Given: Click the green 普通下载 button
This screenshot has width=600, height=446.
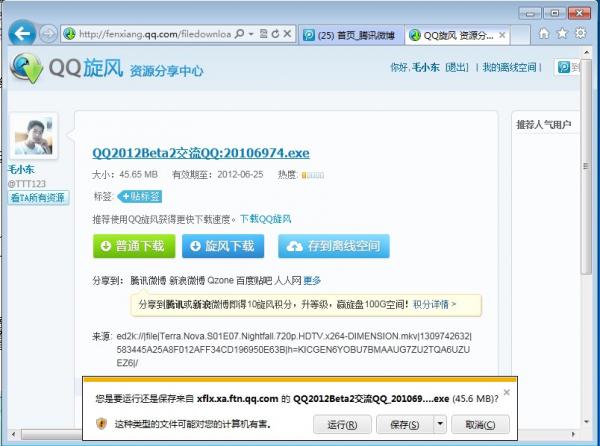Looking at the screenshot, I should pos(134,246).
